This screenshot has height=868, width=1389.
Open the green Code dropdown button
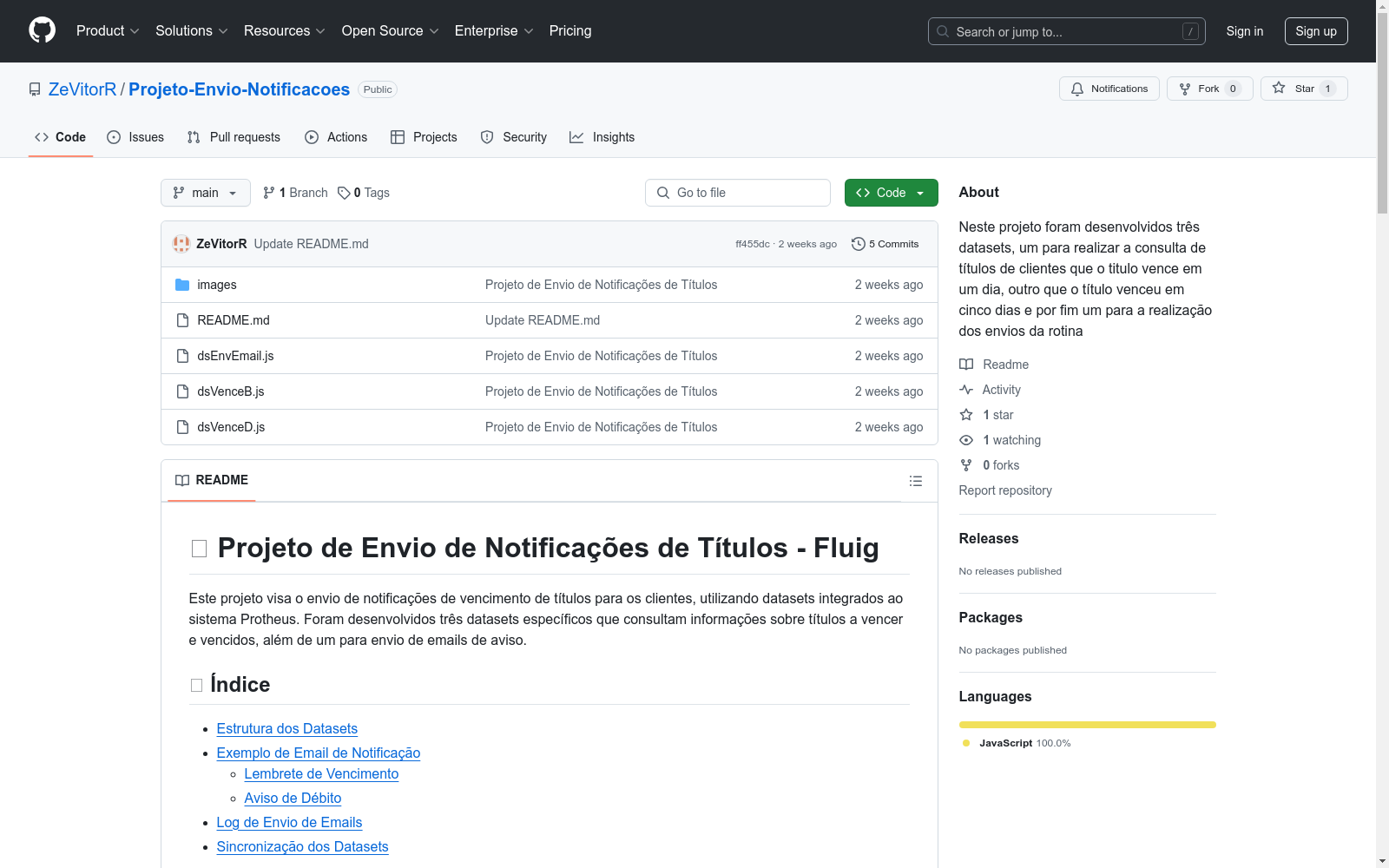pyautogui.click(x=892, y=193)
